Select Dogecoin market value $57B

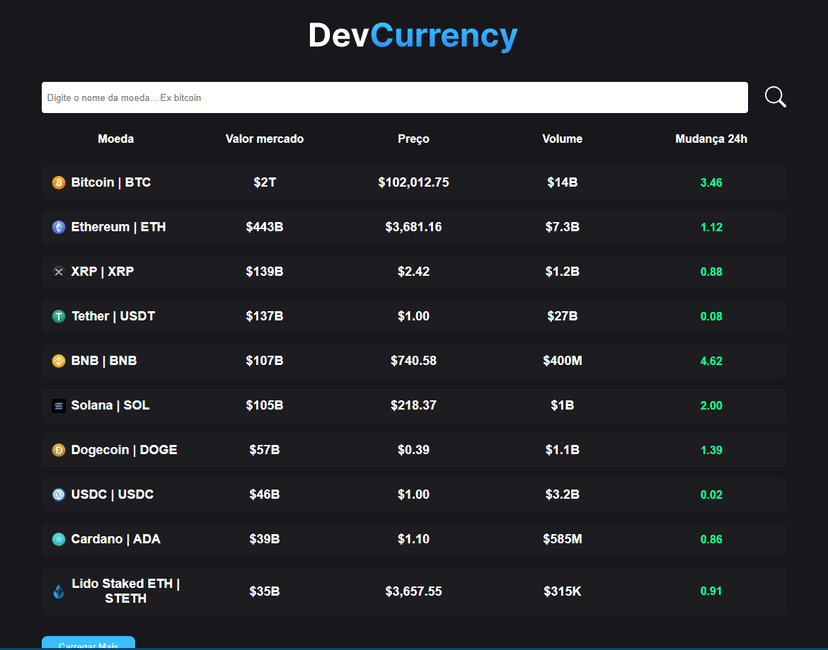coord(265,450)
